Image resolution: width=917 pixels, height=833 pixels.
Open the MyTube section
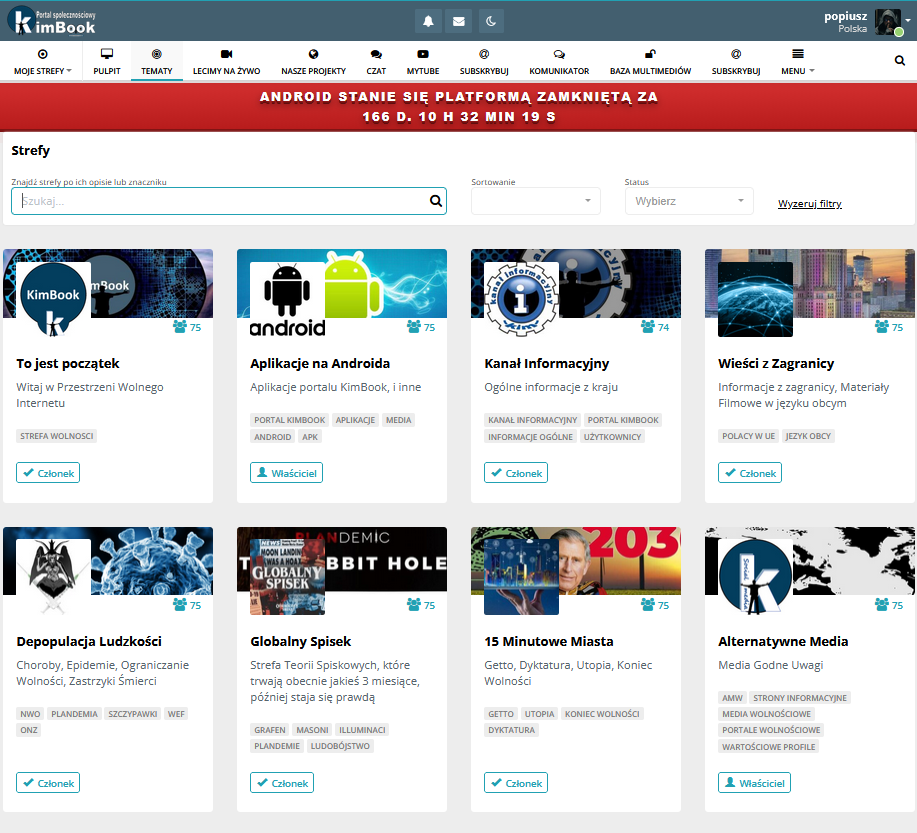[x=423, y=61]
